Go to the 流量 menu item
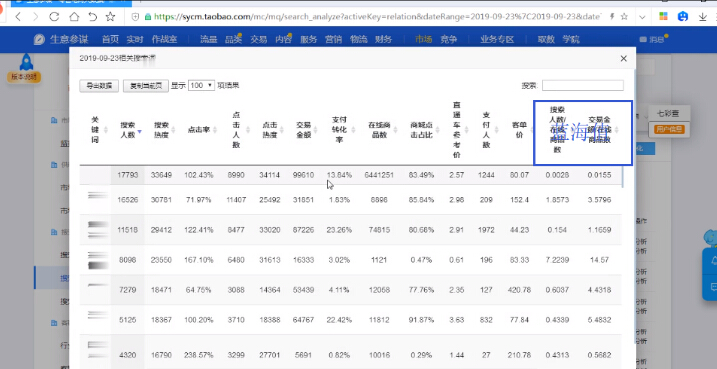This screenshot has height=369, width=717. click(x=208, y=39)
